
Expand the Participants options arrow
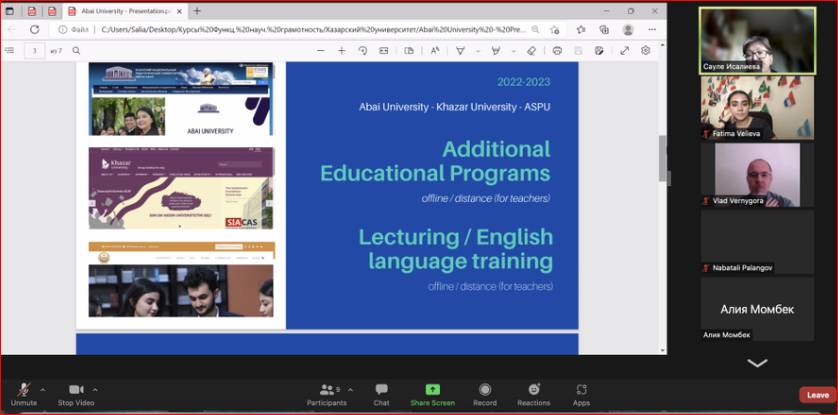[x=350, y=389]
